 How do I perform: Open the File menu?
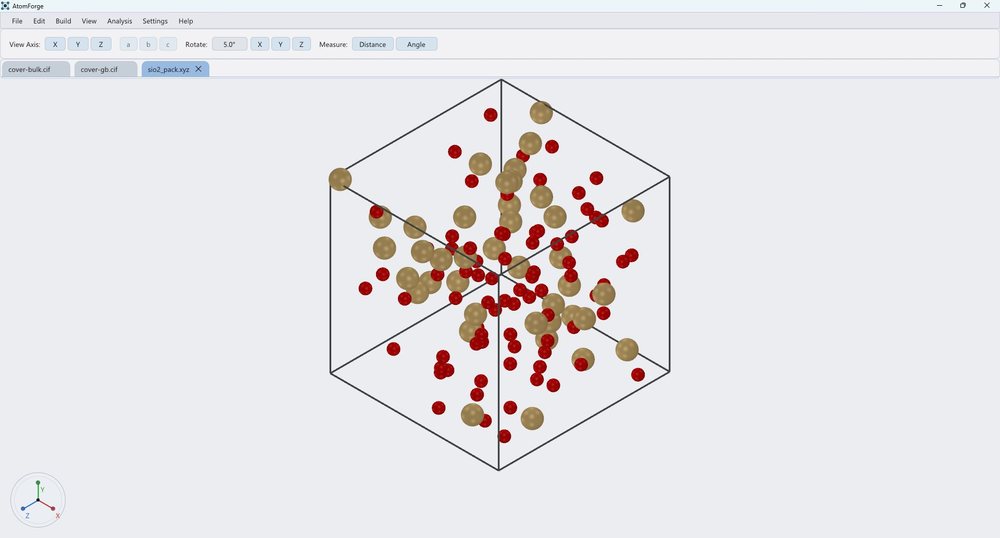pos(17,21)
